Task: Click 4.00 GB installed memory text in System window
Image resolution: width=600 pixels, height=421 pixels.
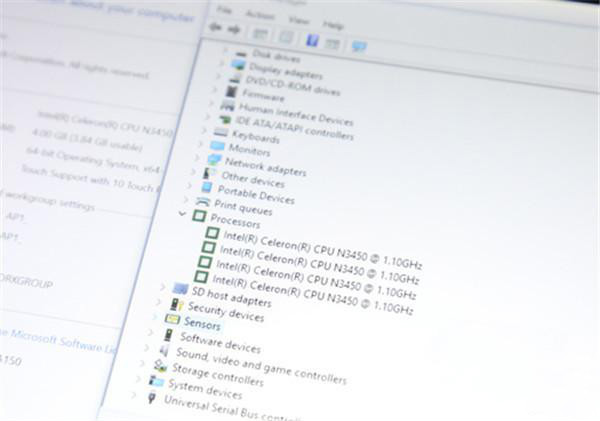Action: click(87, 139)
